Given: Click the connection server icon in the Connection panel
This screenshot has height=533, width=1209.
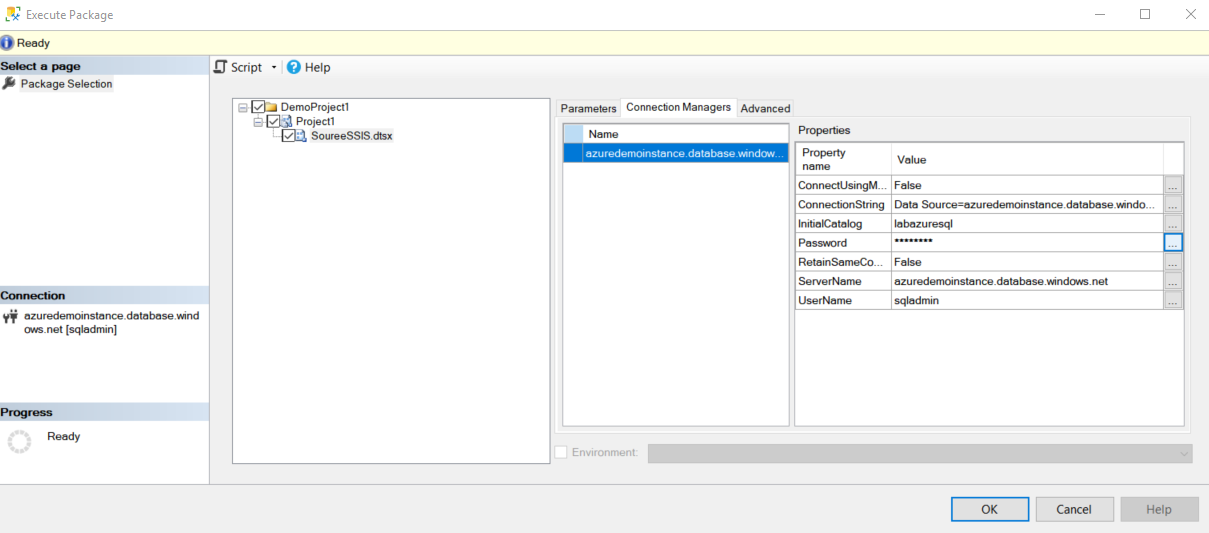Looking at the screenshot, I should click(x=11, y=316).
